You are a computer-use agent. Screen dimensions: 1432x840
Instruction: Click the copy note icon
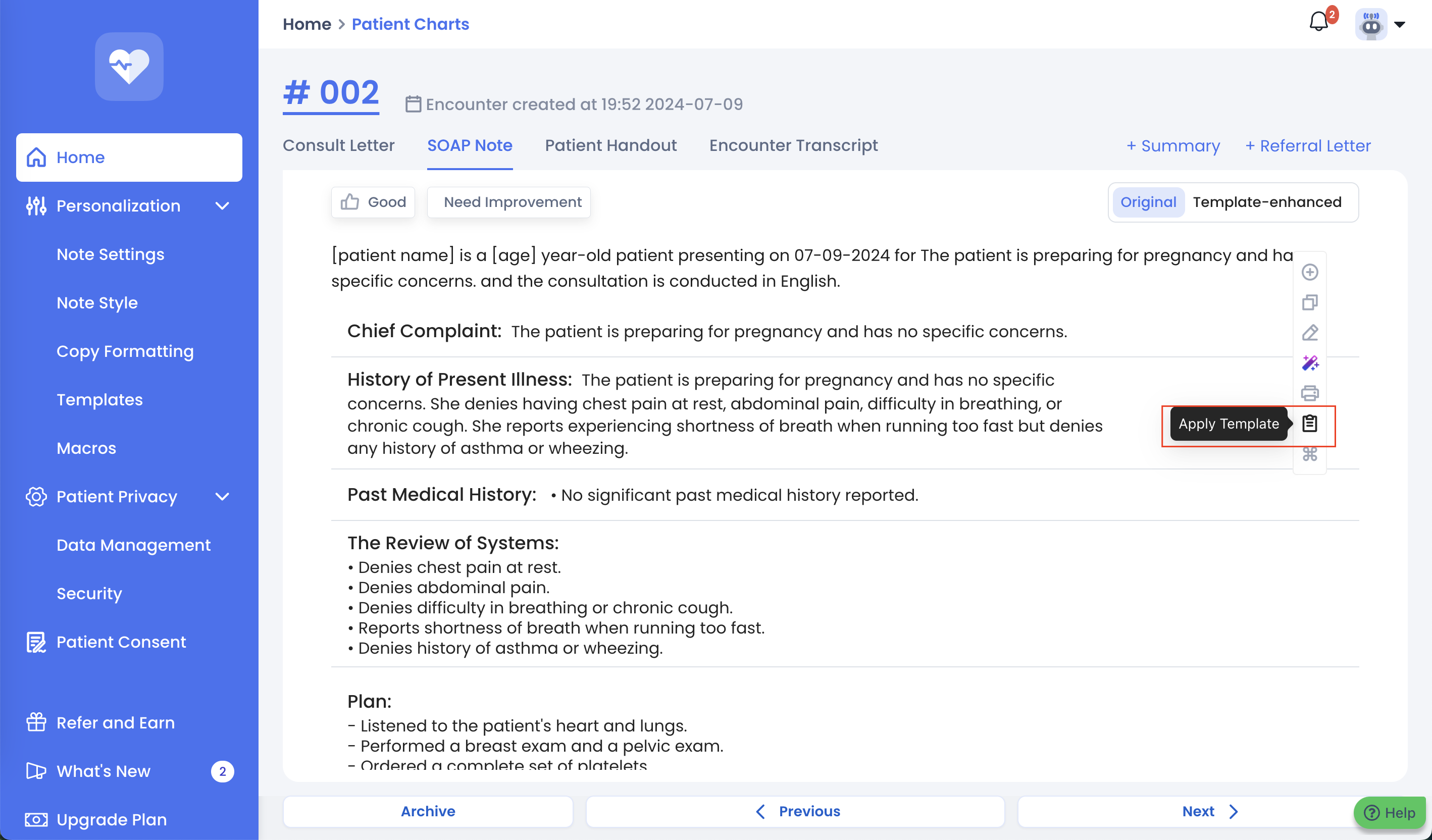pos(1309,302)
